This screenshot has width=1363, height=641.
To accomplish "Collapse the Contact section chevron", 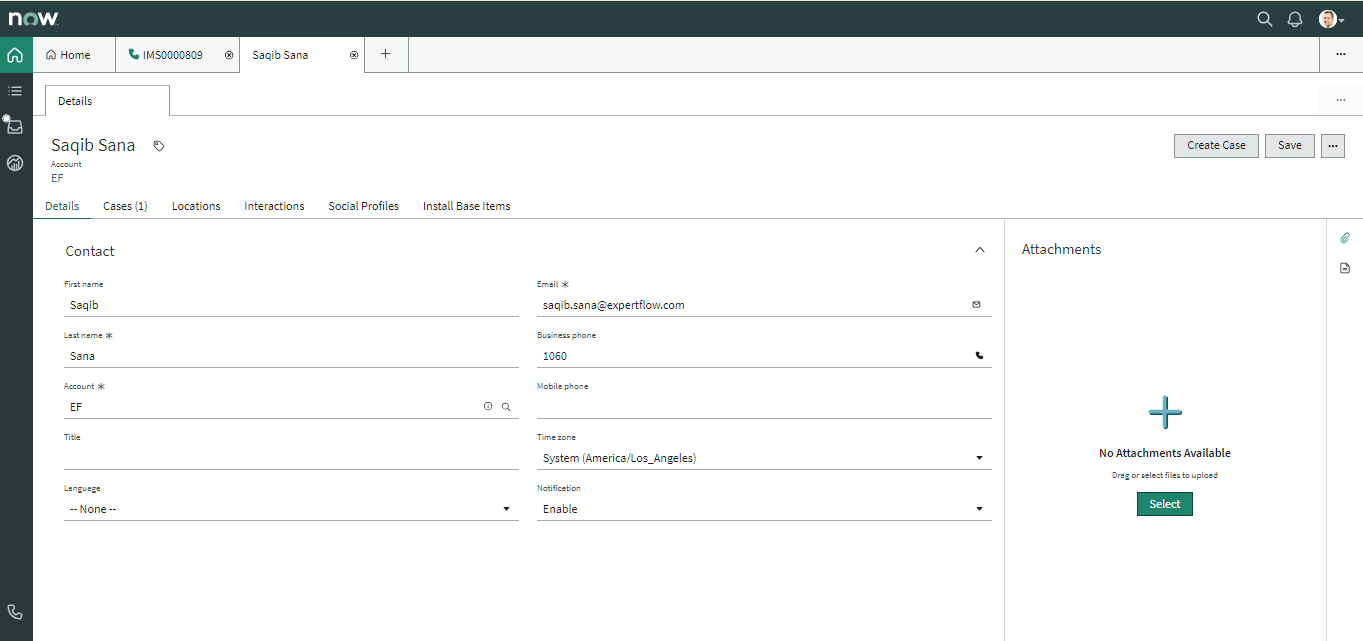I will tap(980, 250).
